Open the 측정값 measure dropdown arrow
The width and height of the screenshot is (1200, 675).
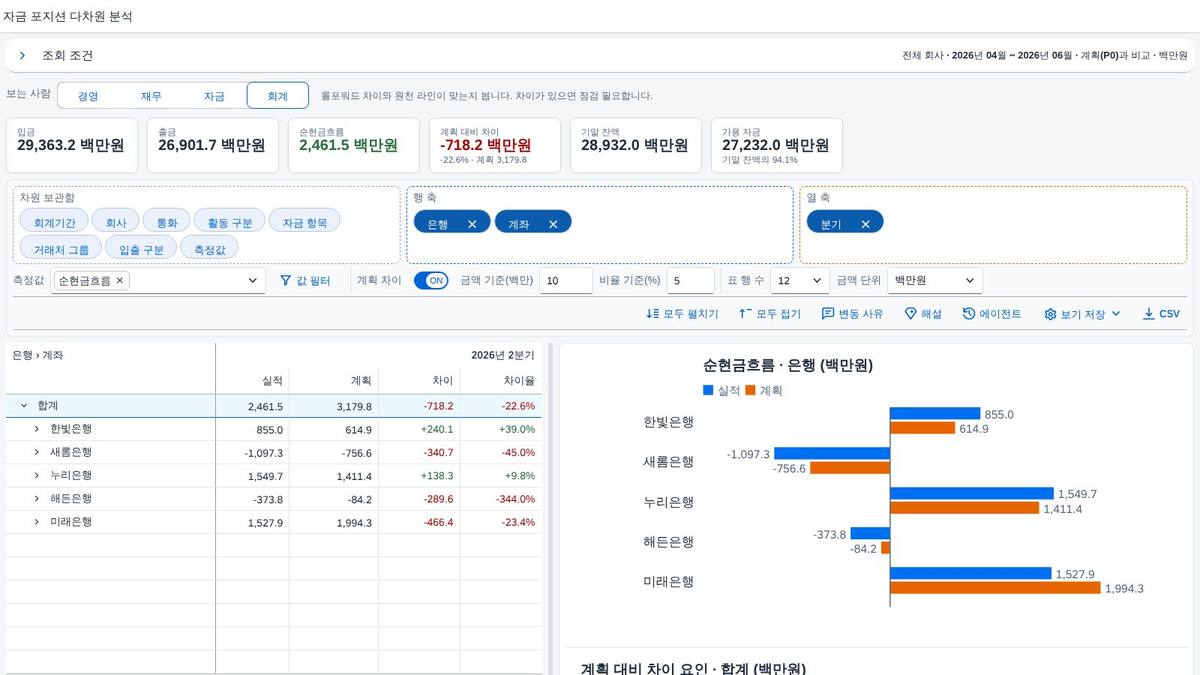[x=253, y=281]
